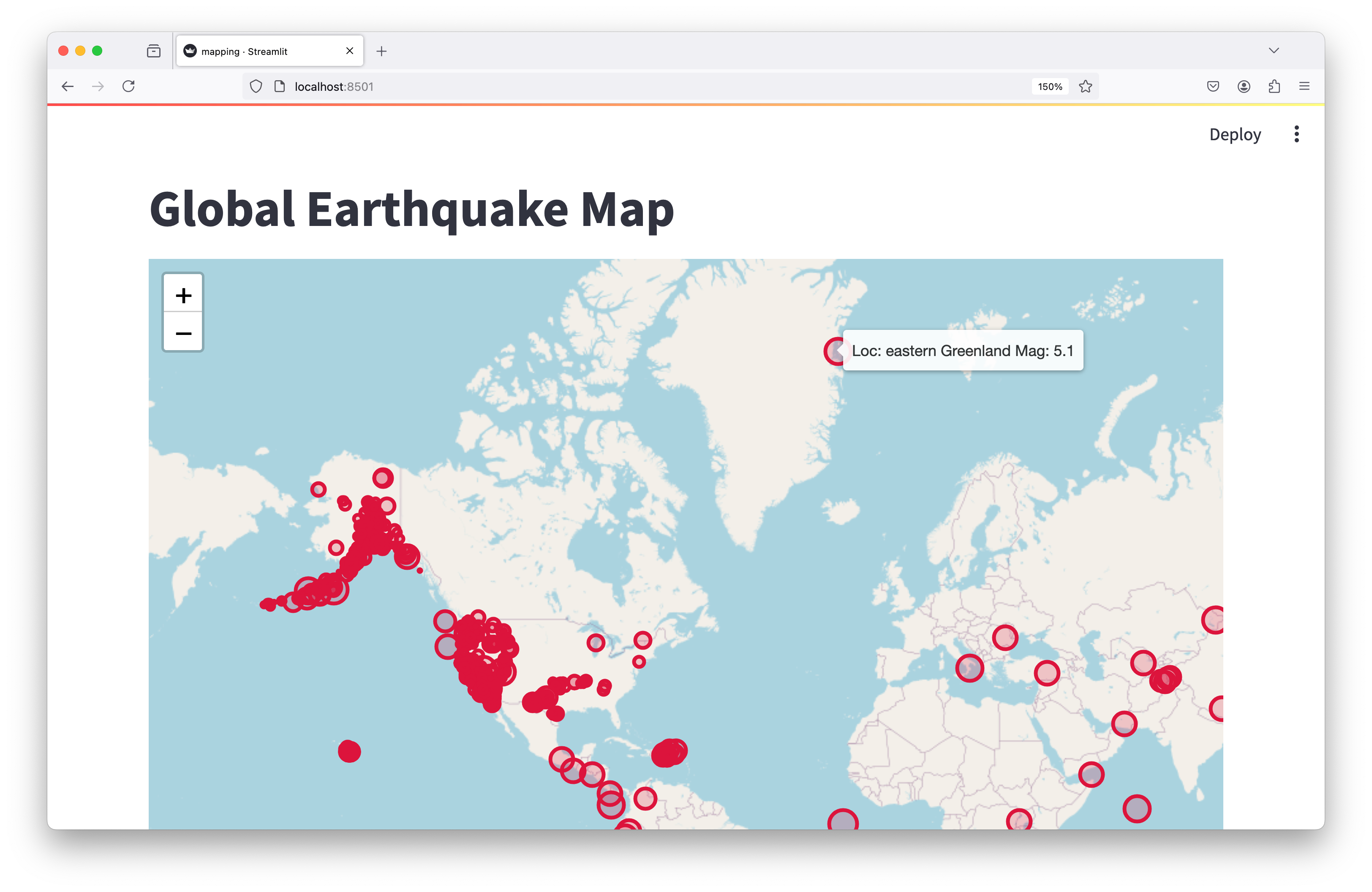Click the Save to Pocket icon
Screen dimensions: 1372x892
tap(1213, 87)
